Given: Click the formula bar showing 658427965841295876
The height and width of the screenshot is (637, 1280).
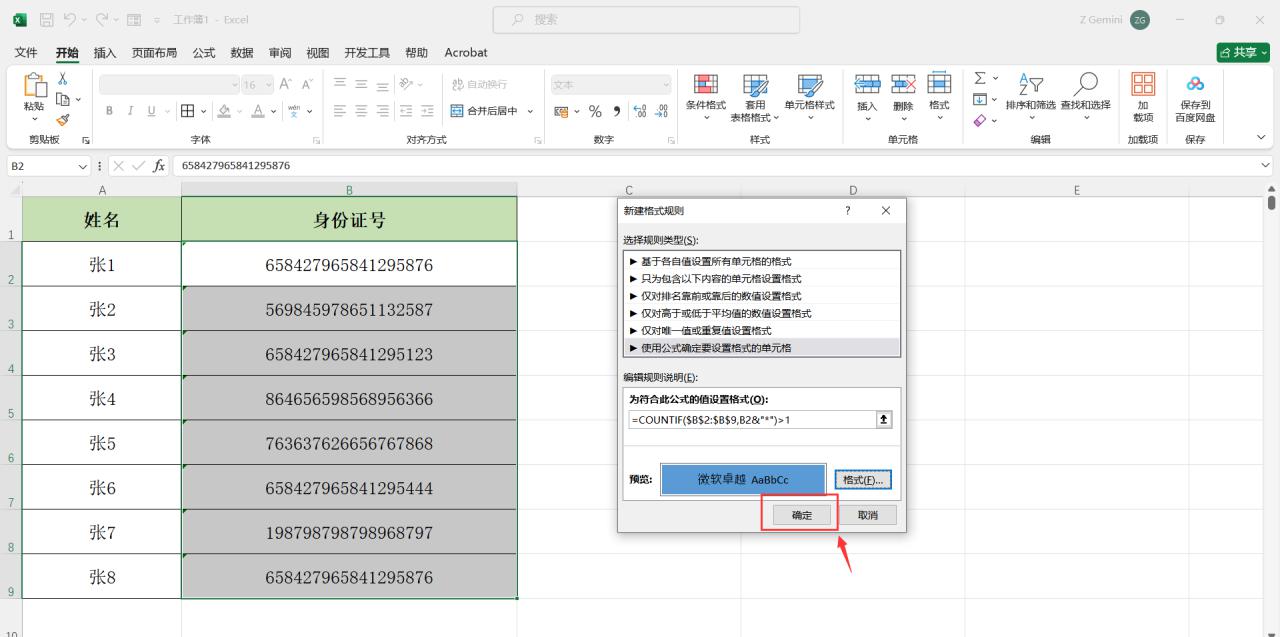Looking at the screenshot, I should [715, 166].
